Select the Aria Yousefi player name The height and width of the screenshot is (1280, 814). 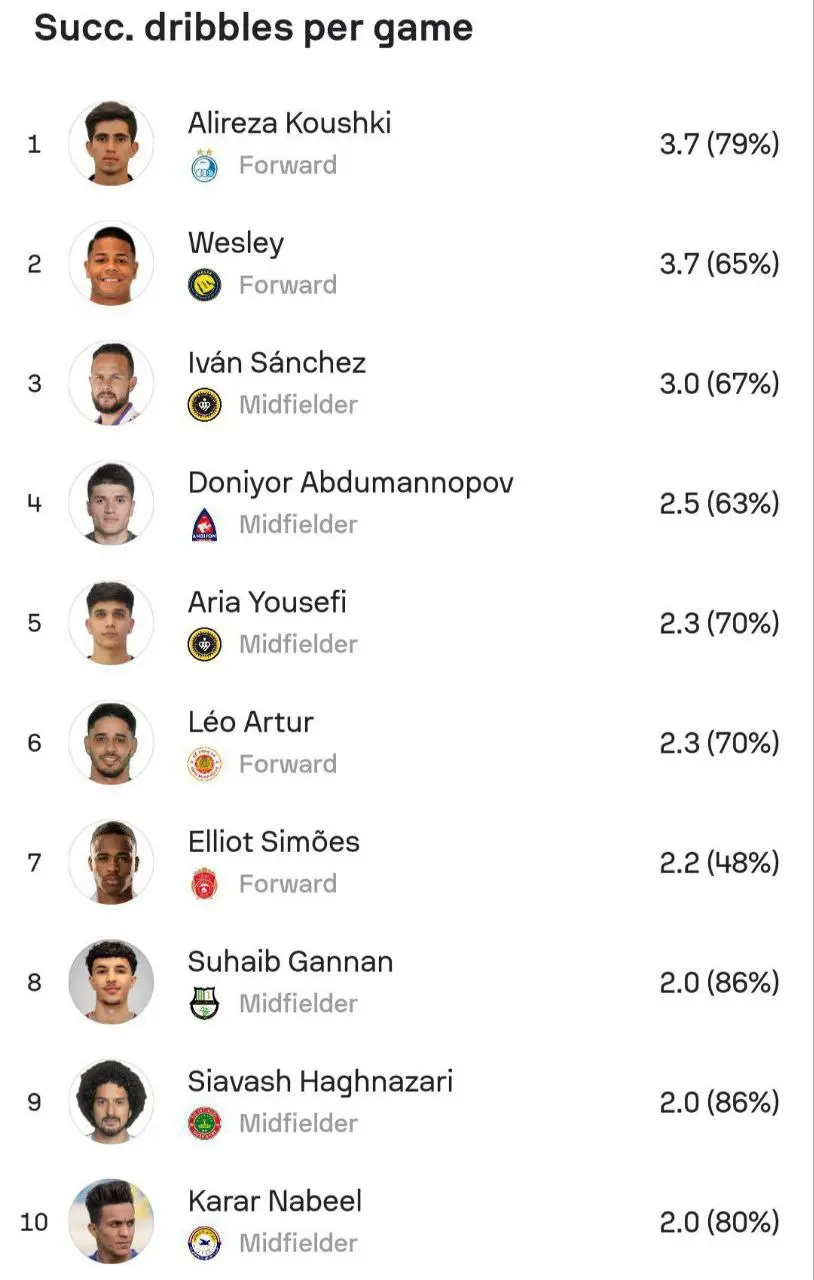[x=267, y=602]
